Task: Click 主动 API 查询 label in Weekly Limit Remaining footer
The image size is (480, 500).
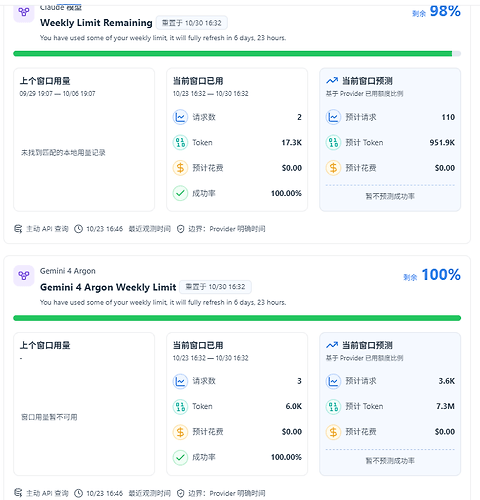Action: pos(47,229)
